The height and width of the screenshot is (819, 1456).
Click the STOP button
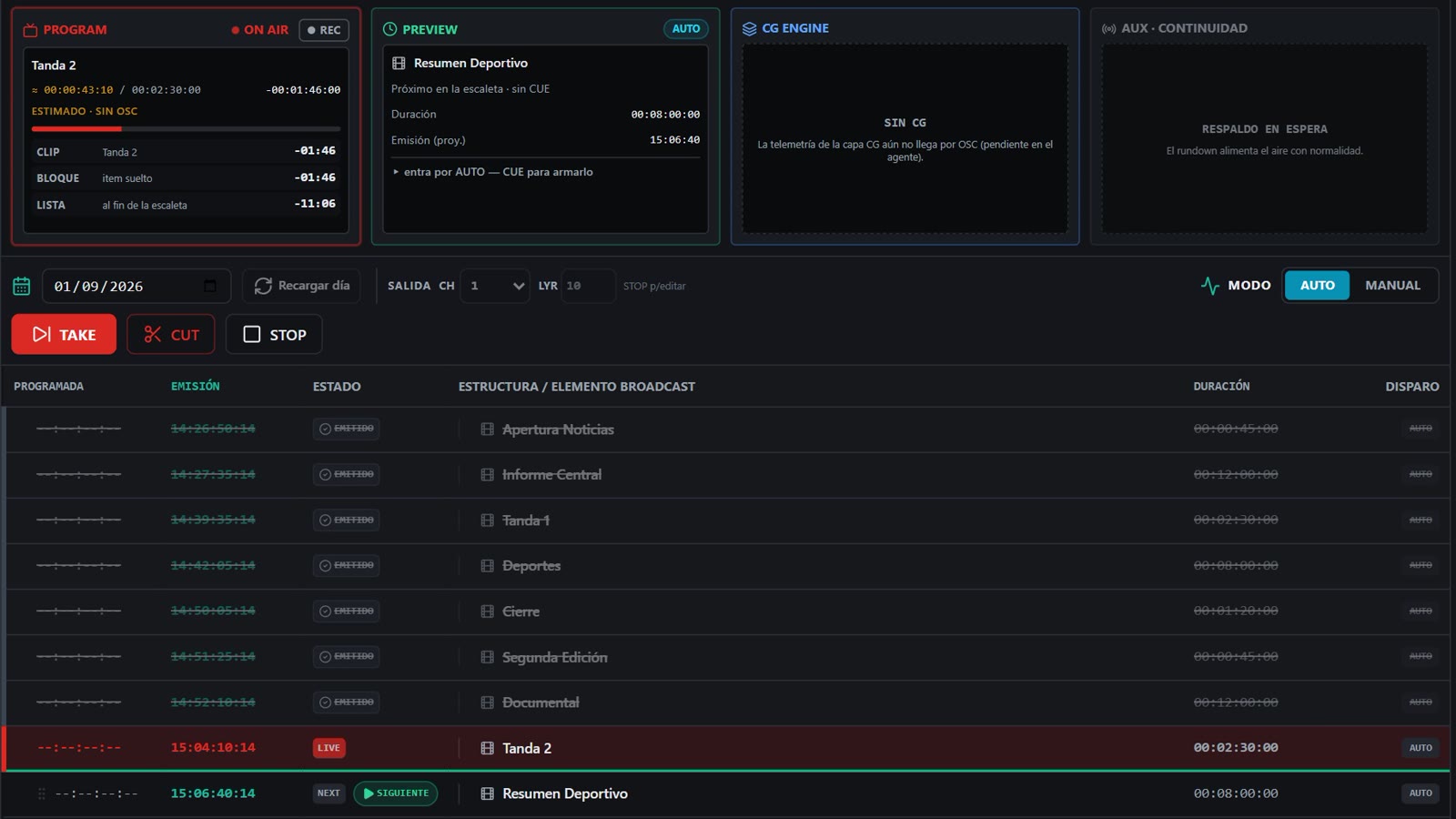point(274,334)
